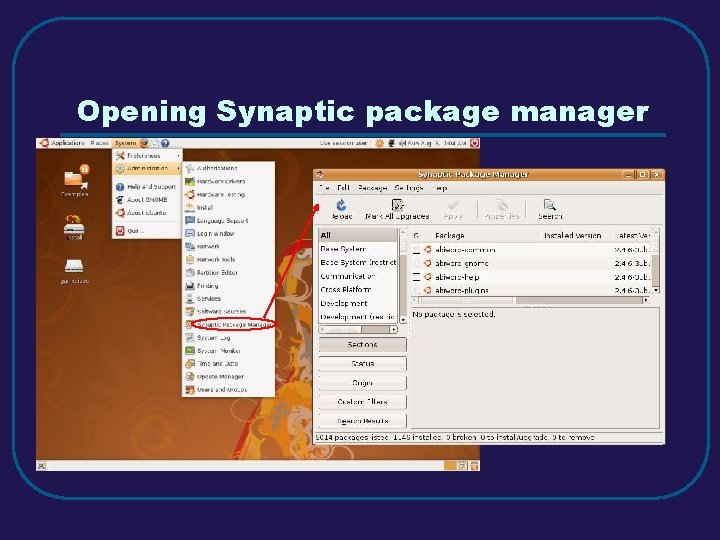Click the Reload toolbar icon in Synaptic
The image size is (720, 540).
(341, 205)
